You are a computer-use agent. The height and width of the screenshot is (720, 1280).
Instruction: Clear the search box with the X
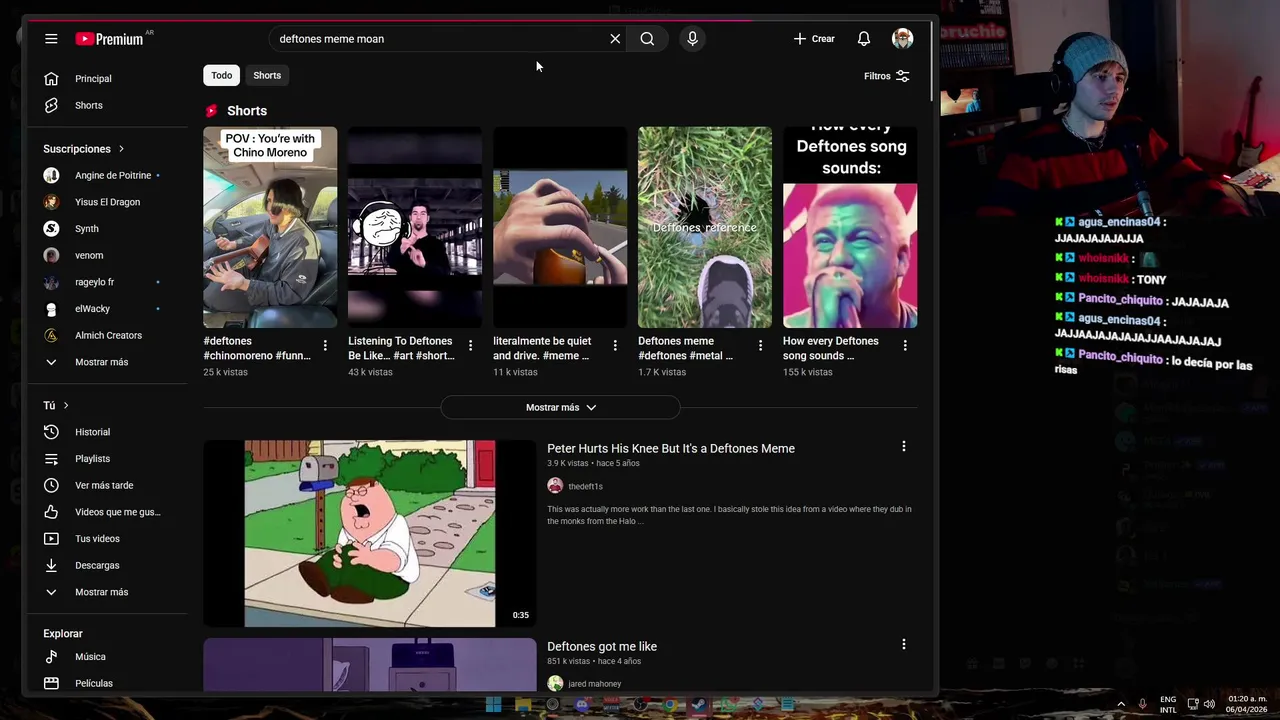point(615,39)
